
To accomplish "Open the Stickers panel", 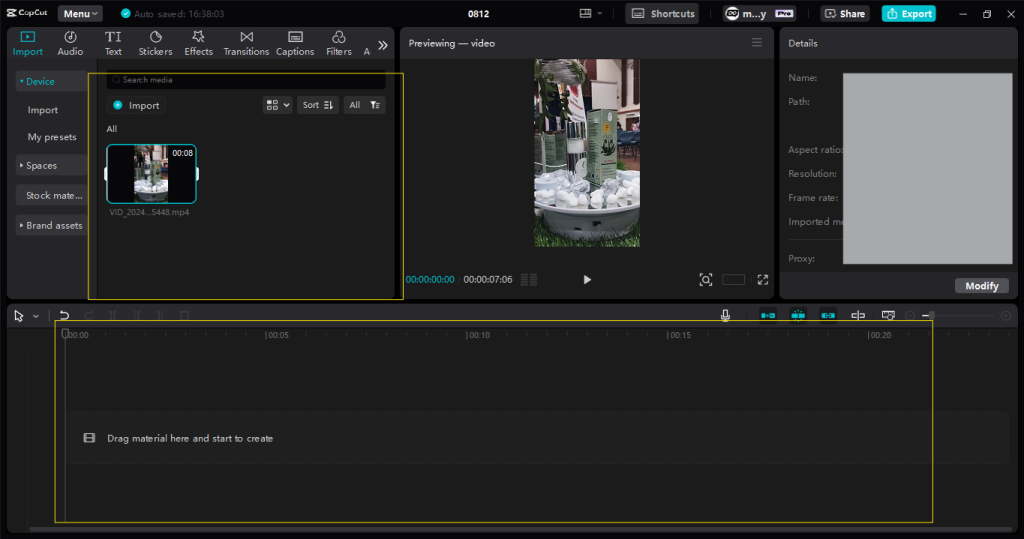I will [155, 43].
